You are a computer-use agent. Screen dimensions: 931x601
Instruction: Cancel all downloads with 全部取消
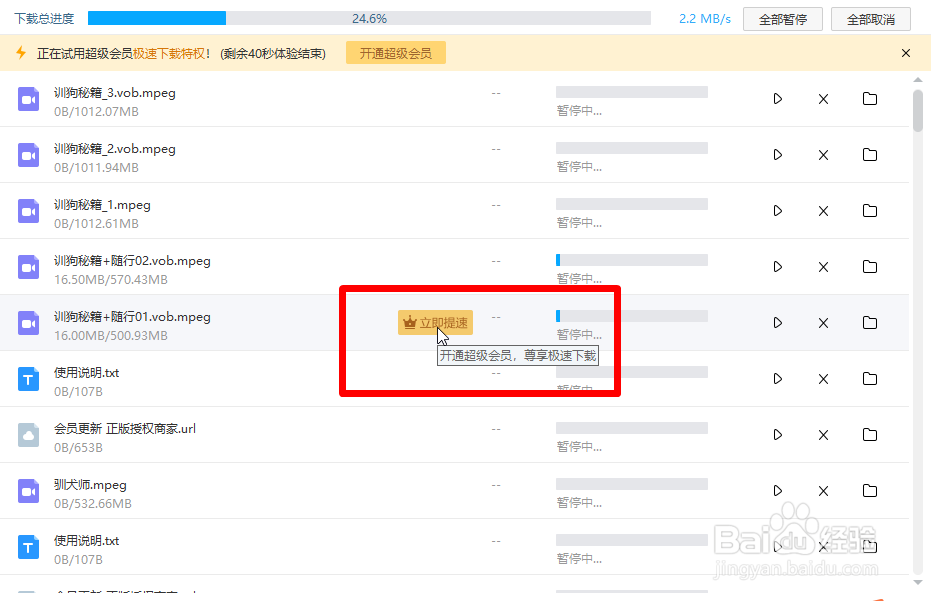pos(870,20)
